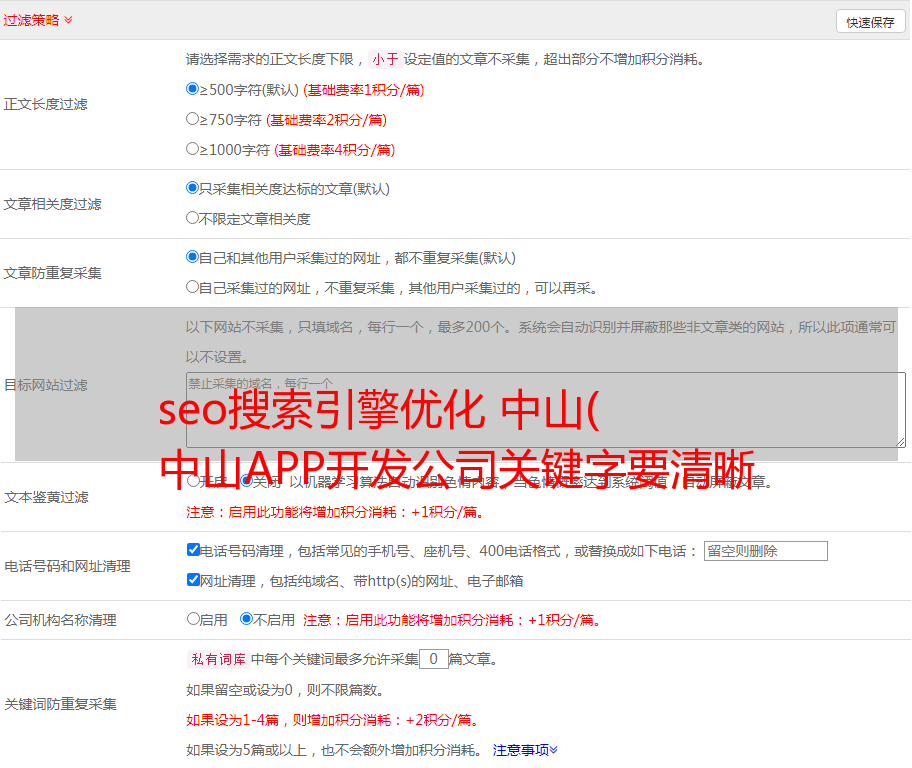Click the 文章相关度过滤 label
This screenshot has height=768, width=912.
pos(52,204)
